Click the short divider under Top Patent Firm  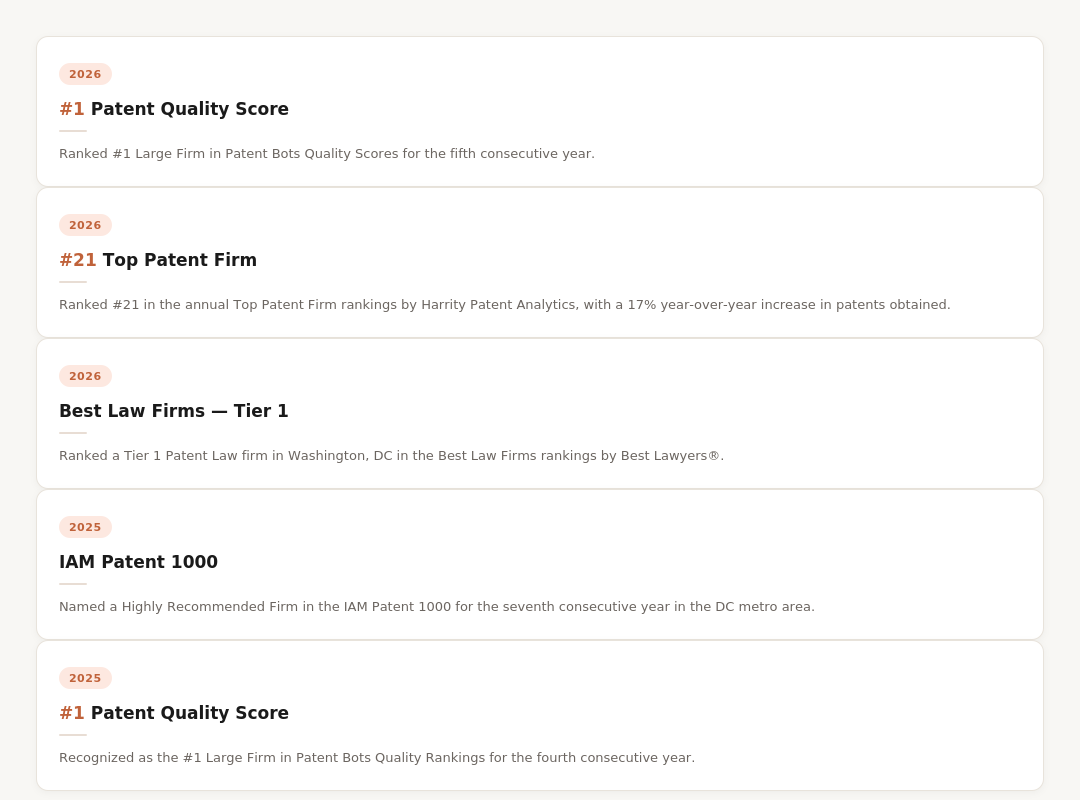(x=73, y=282)
